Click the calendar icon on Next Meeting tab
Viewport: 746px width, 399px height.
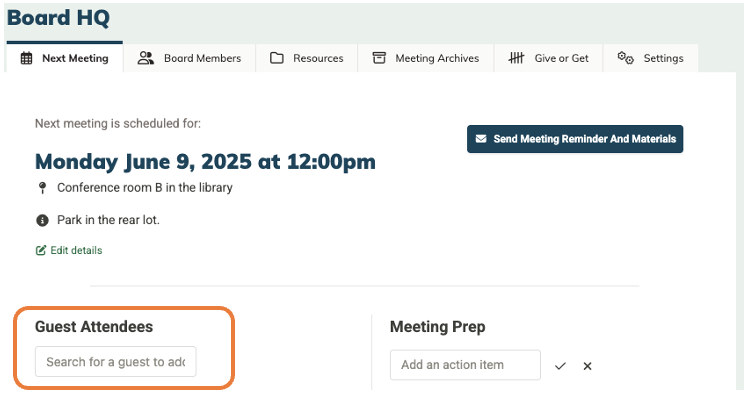click(x=27, y=58)
